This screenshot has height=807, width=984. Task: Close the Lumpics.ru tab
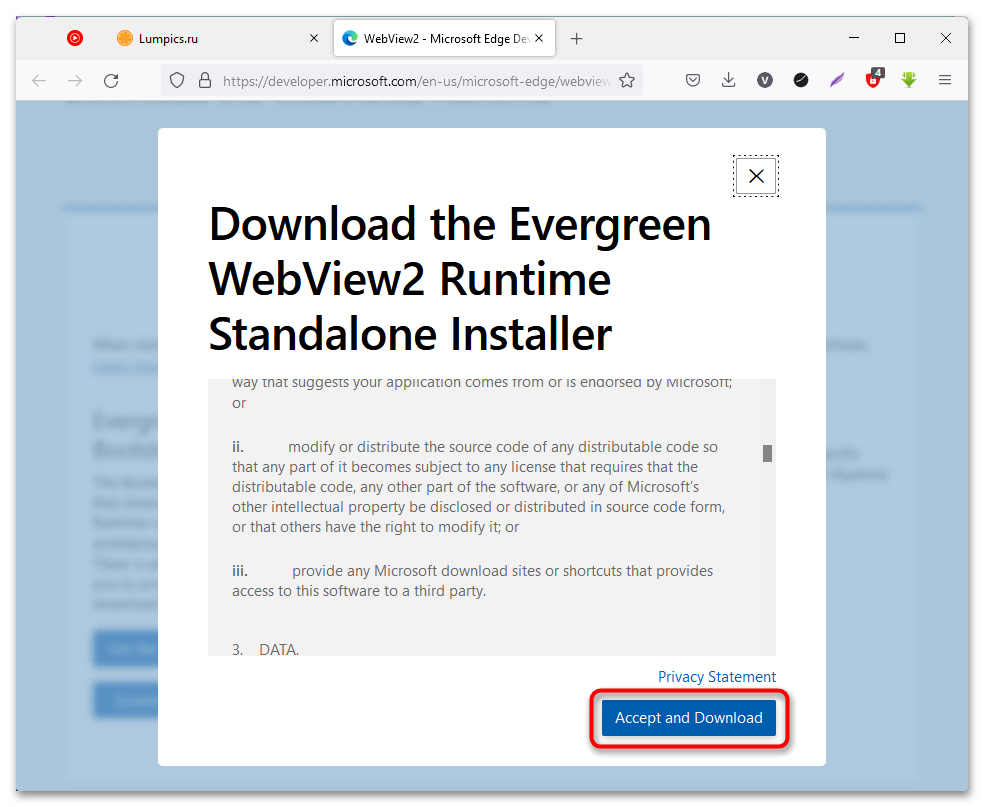click(x=314, y=39)
